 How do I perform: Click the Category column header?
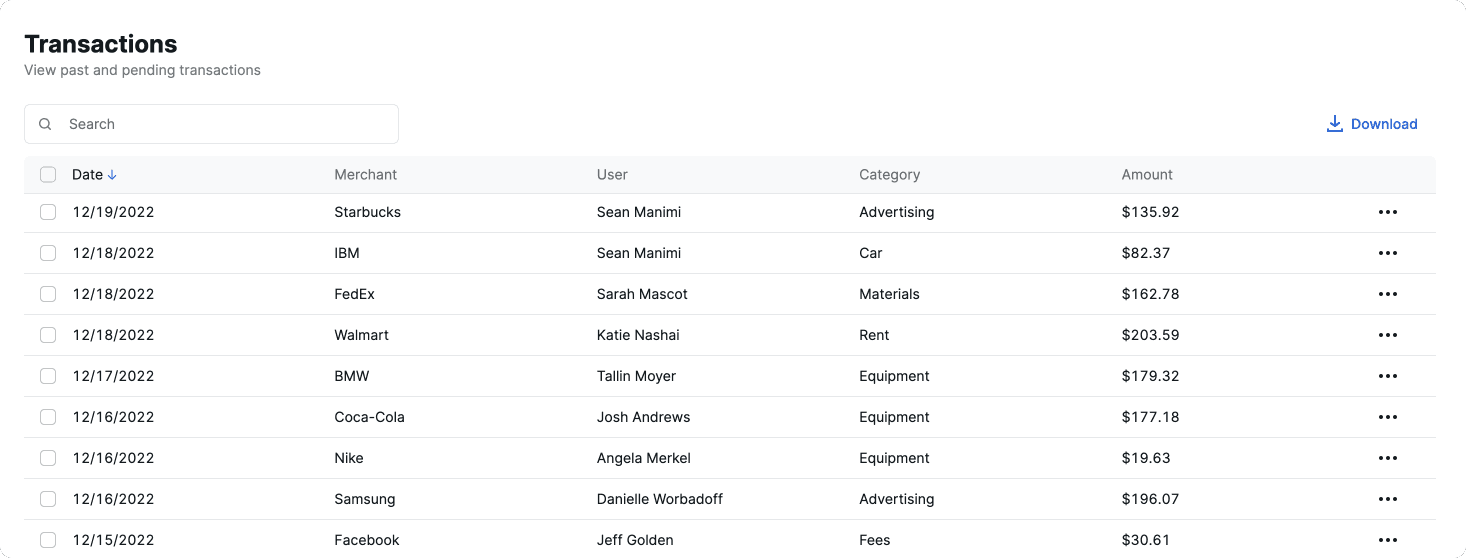click(889, 174)
